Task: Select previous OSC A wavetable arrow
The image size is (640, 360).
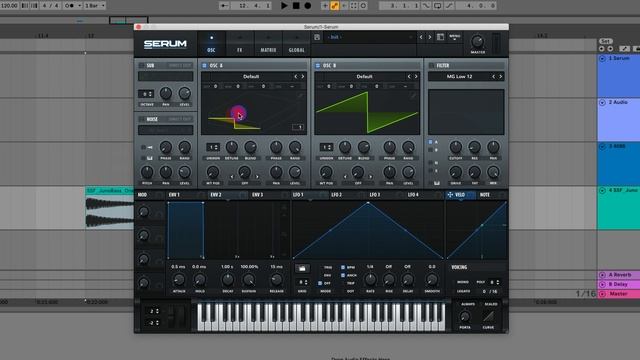Action: click(x=296, y=76)
